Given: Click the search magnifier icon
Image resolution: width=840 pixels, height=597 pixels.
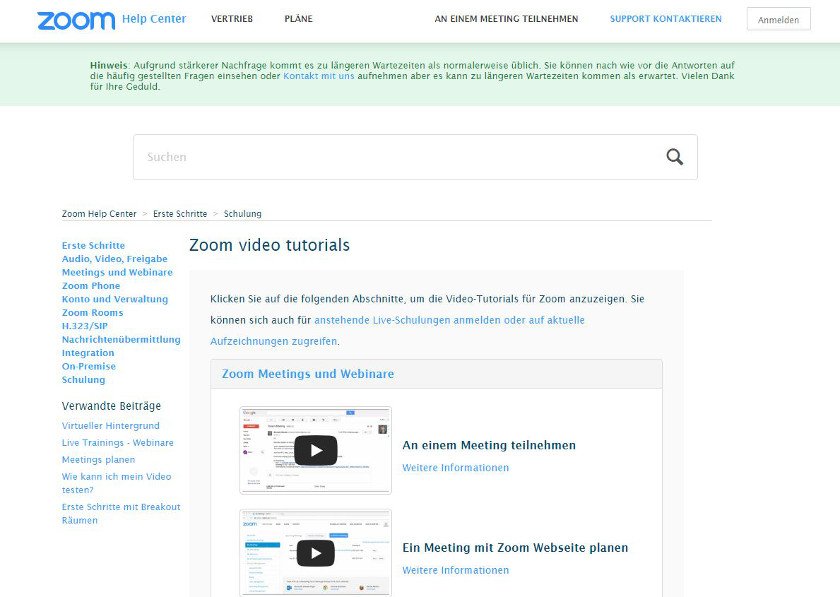Looking at the screenshot, I should pos(674,157).
